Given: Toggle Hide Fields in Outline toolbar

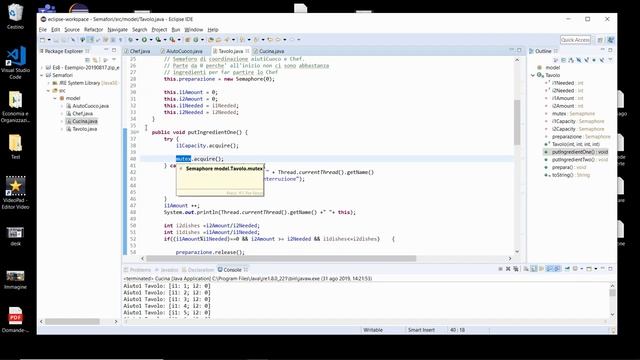Looking at the screenshot, I should click(x=578, y=60).
